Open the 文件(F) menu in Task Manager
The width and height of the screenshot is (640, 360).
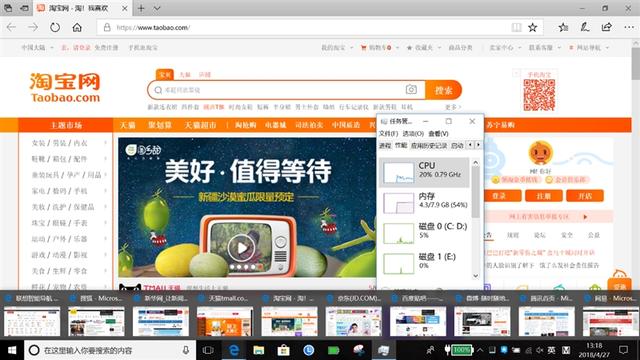pos(388,133)
